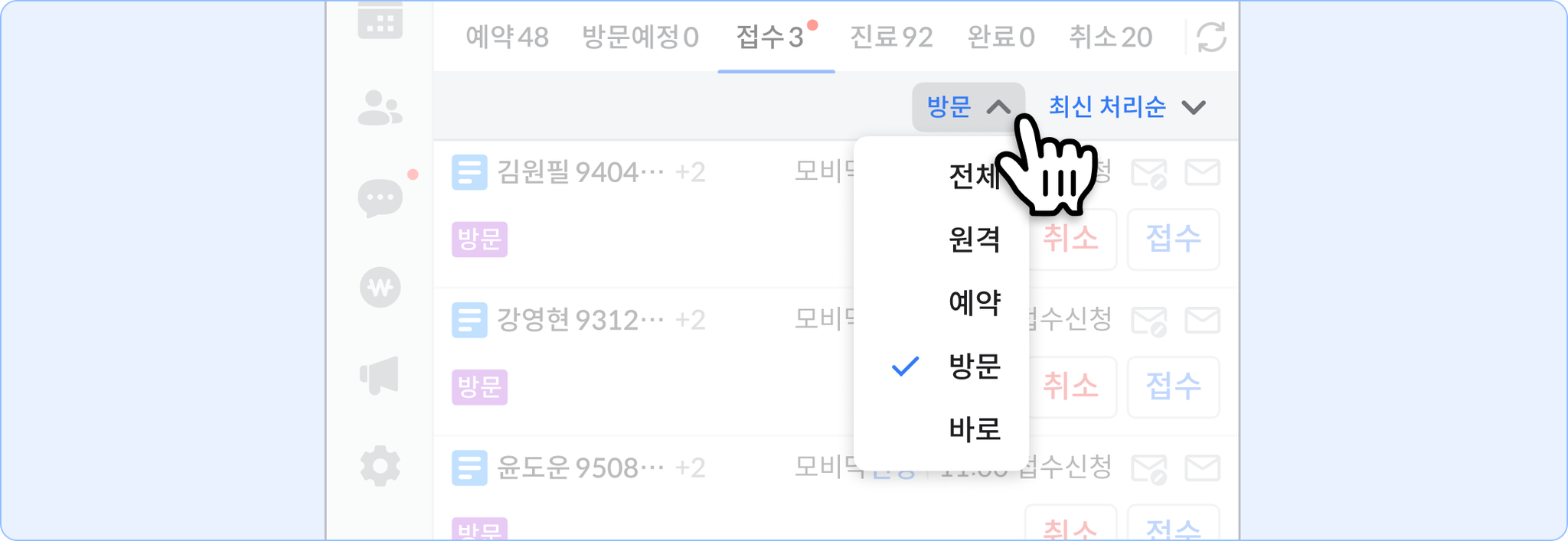Switch to the 진료 92 tab
1568x541 pixels.
891,37
